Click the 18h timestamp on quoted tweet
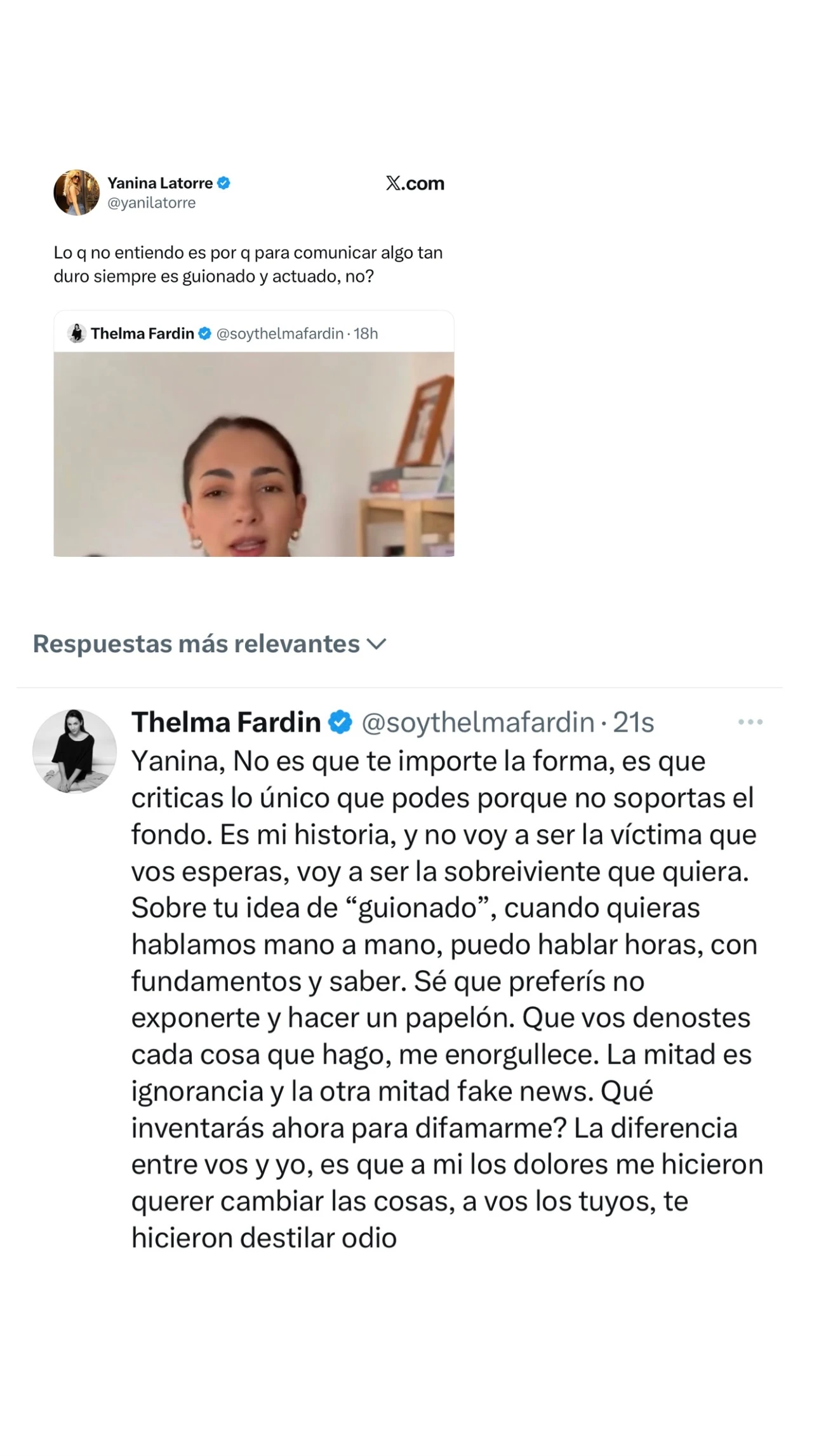This screenshot has height=1456, width=819. point(366,333)
